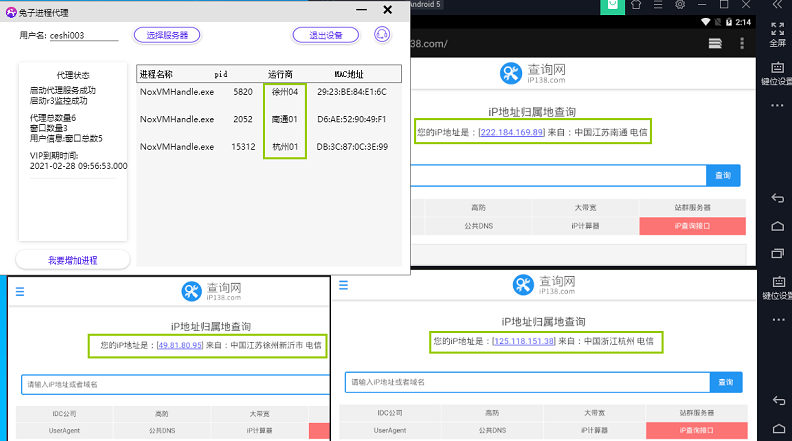Screen dimensions: 792x441
Task: Click the iP138 logo on Nantong IP page
Action: (x=532, y=73)
